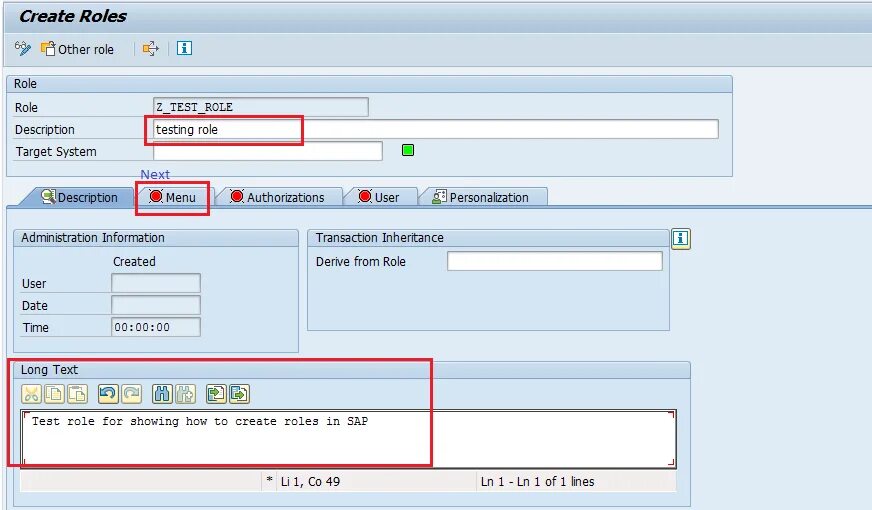Click the 'Administration Information' group header

93,237
